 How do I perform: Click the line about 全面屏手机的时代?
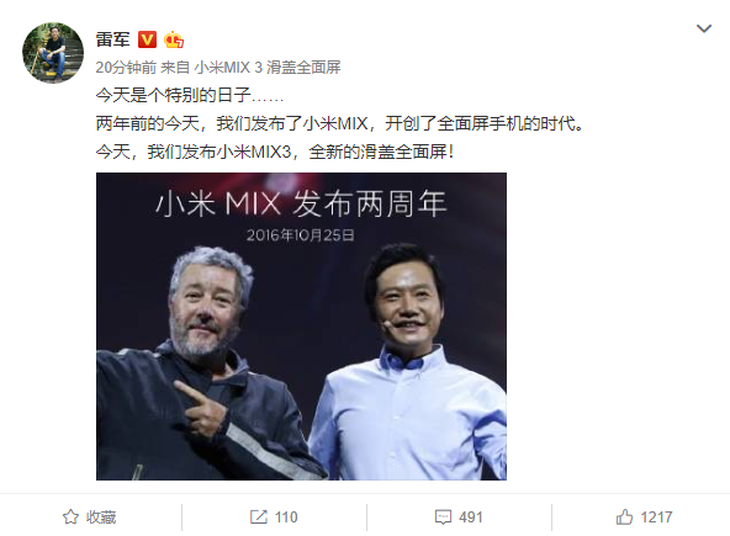340,123
